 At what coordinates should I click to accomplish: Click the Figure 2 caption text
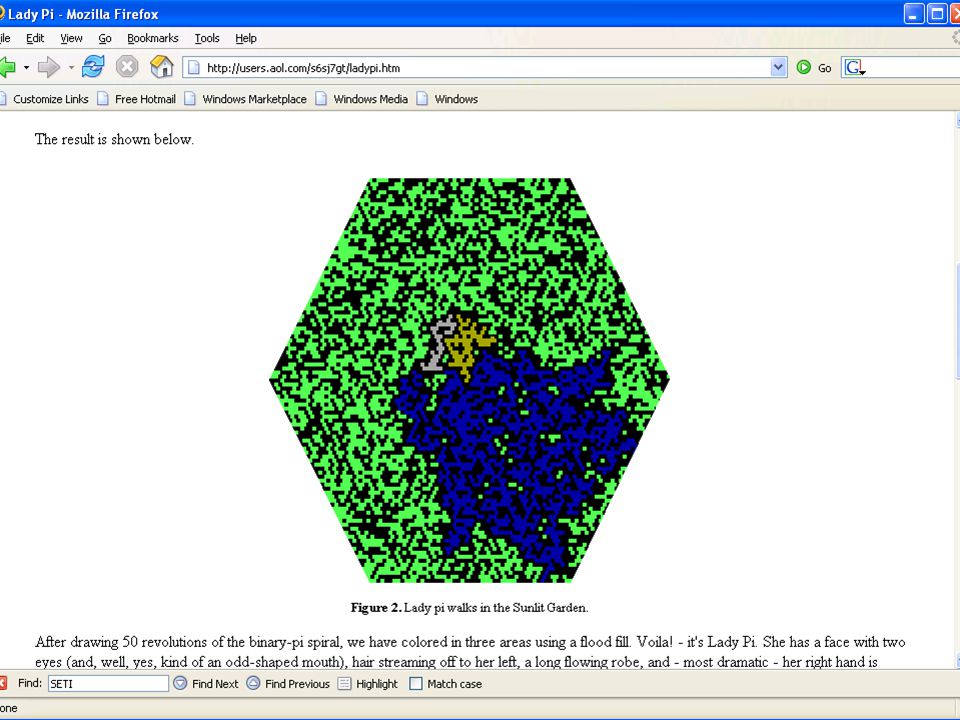(x=469, y=607)
